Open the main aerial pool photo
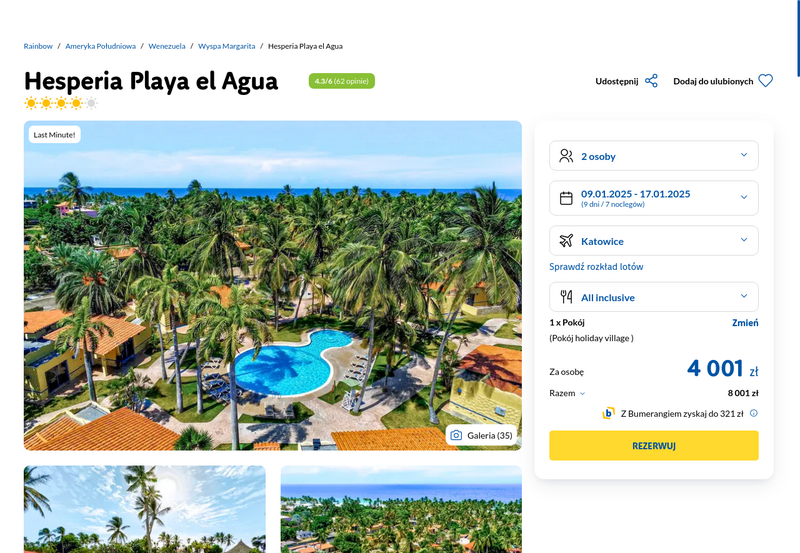This screenshot has width=800, height=553. click(272, 286)
